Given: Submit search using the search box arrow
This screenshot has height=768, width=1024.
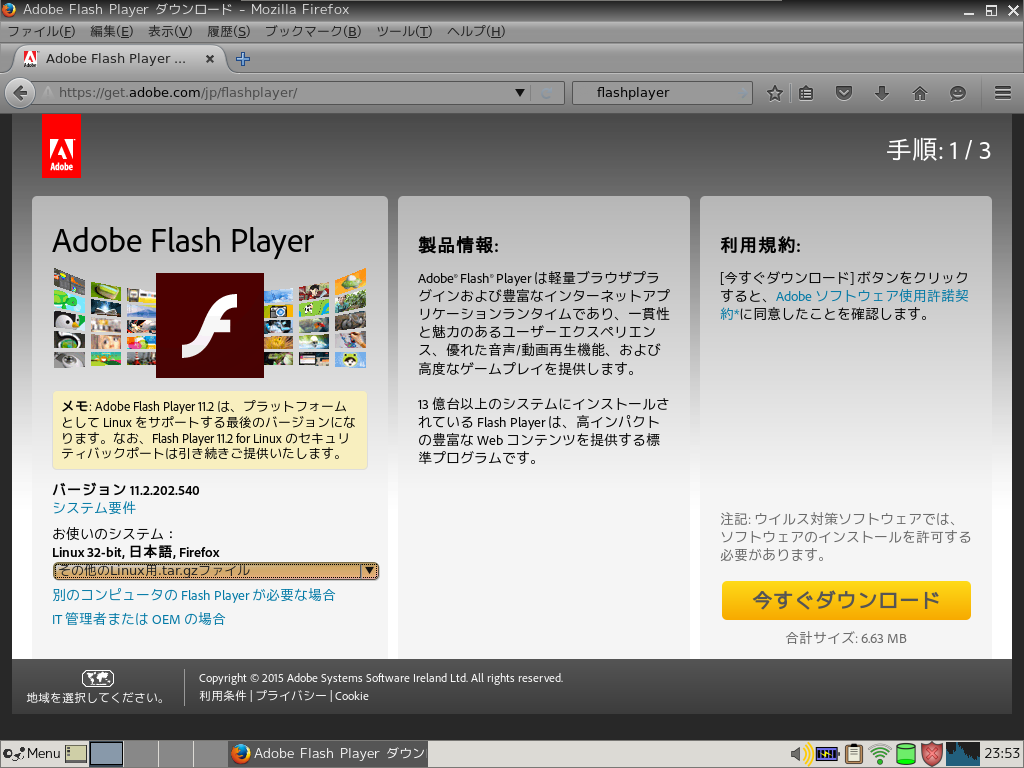Looking at the screenshot, I should point(744,93).
